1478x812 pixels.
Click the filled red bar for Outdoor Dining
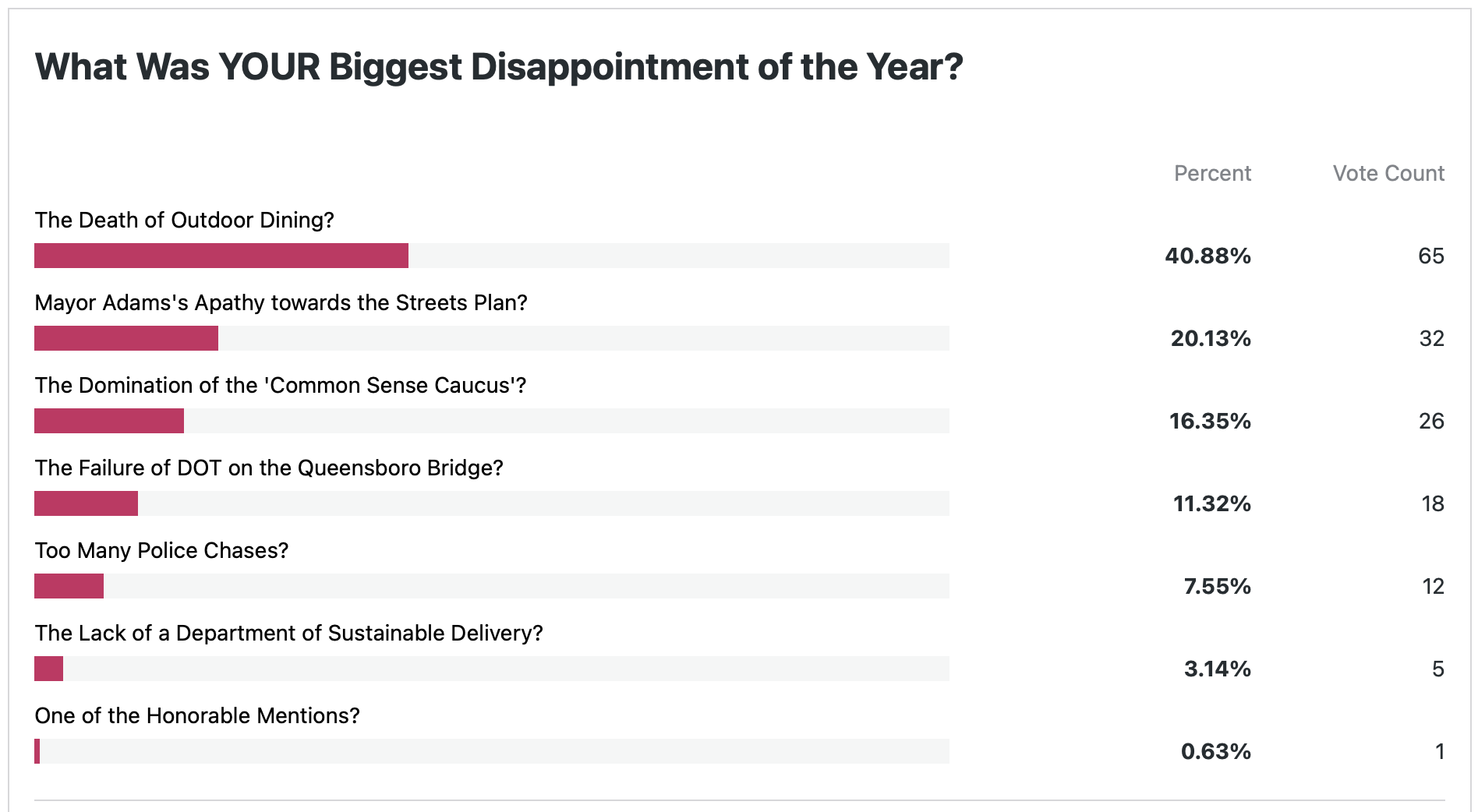221,256
